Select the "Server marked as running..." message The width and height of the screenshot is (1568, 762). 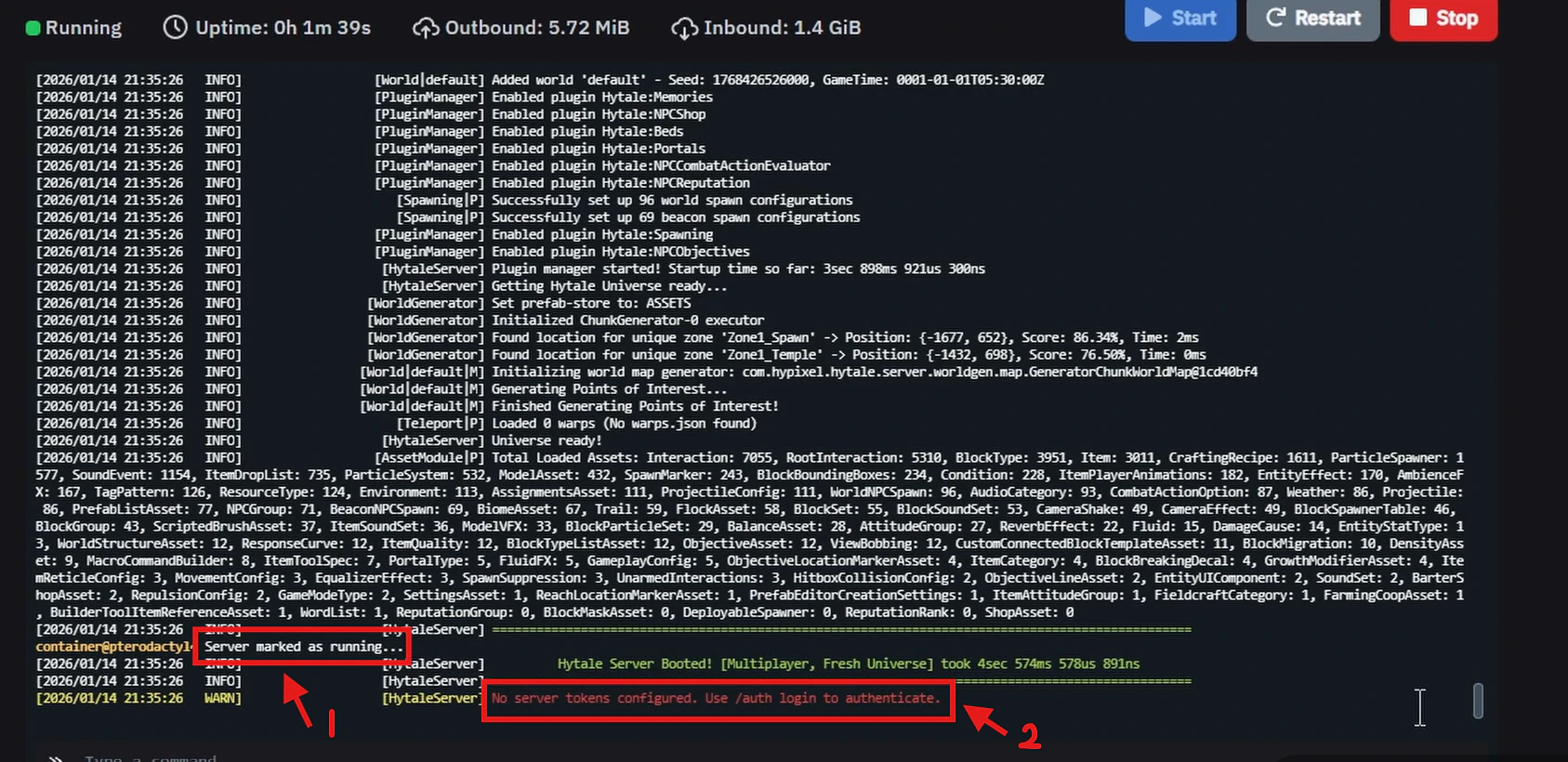tap(305, 647)
